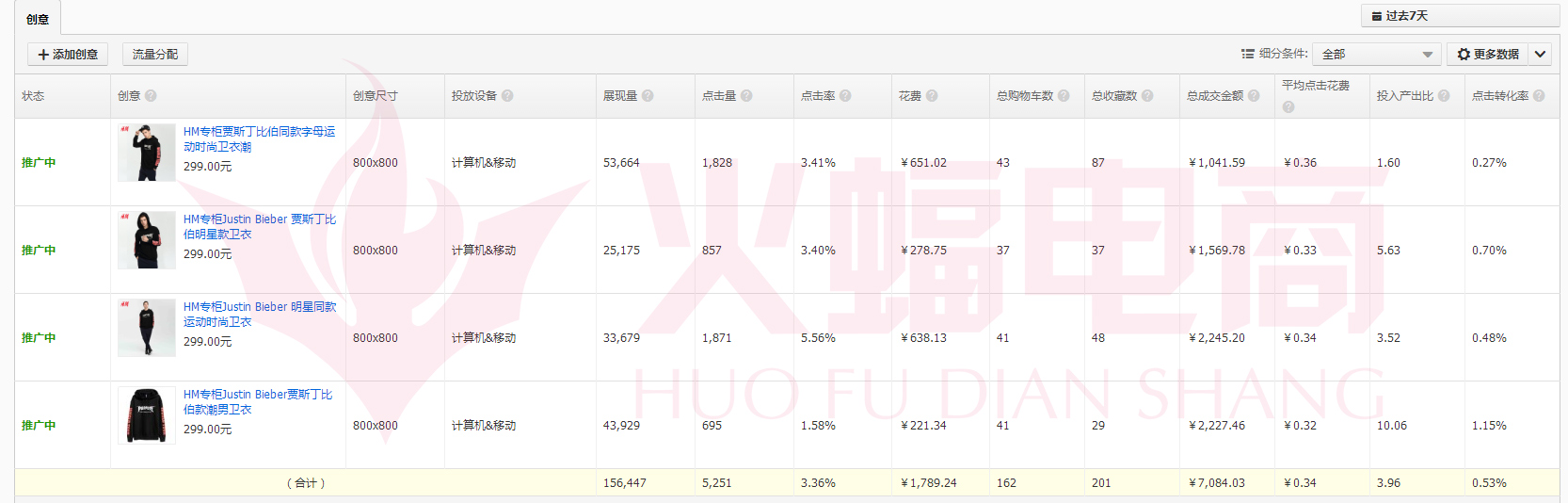1568x503 pixels.
Task: Click the calendar icon in 过去7天 selector
Action: click(1377, 16)
